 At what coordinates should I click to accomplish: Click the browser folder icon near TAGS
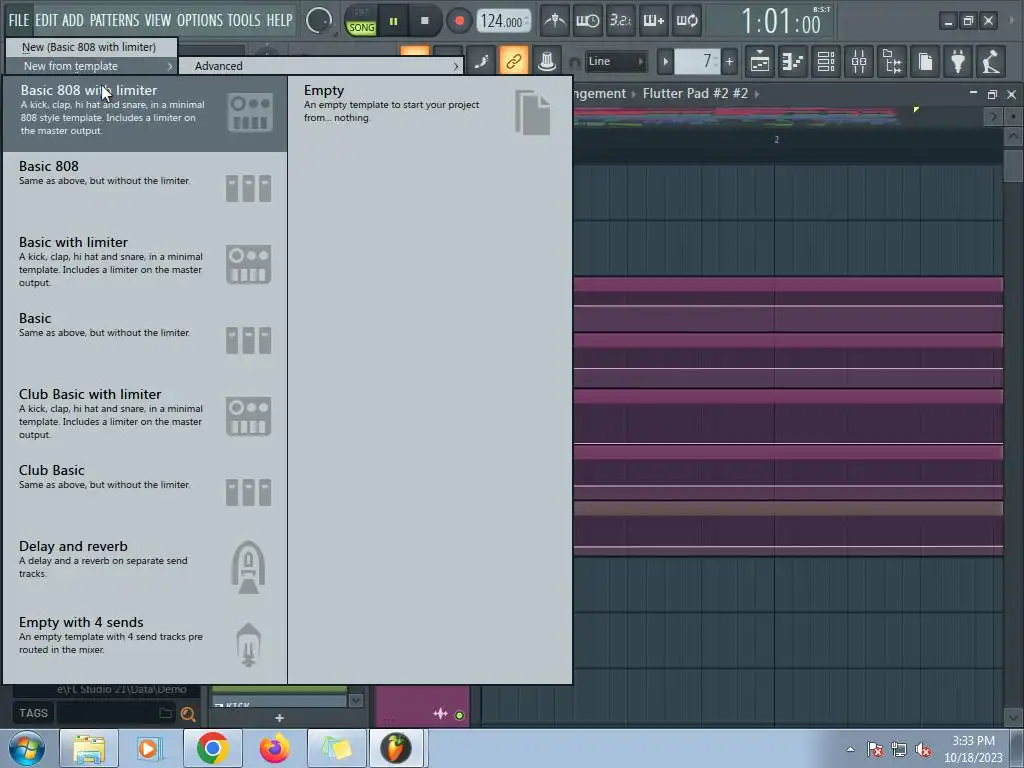pyautogui.click(x=166, y=713)
